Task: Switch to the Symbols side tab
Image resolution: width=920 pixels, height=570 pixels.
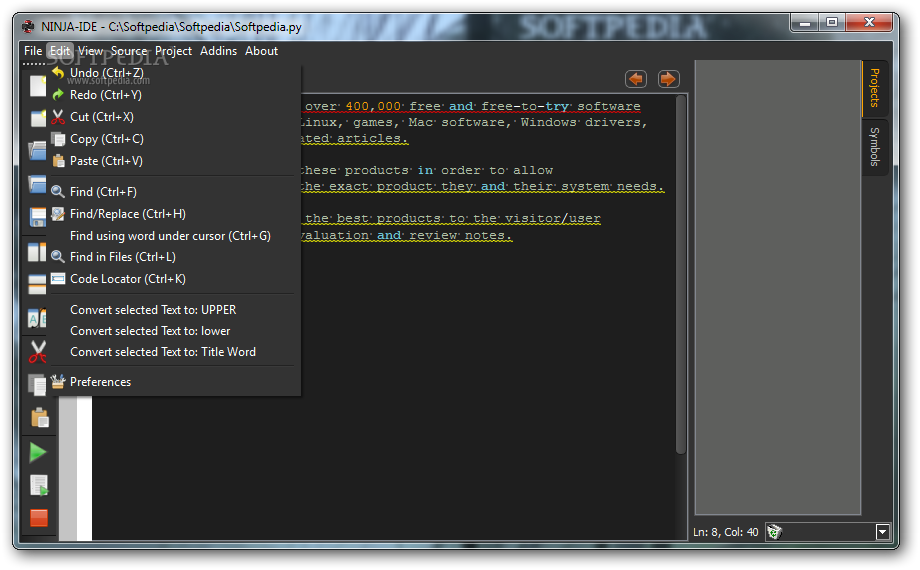Action: (x=874, y=147)
